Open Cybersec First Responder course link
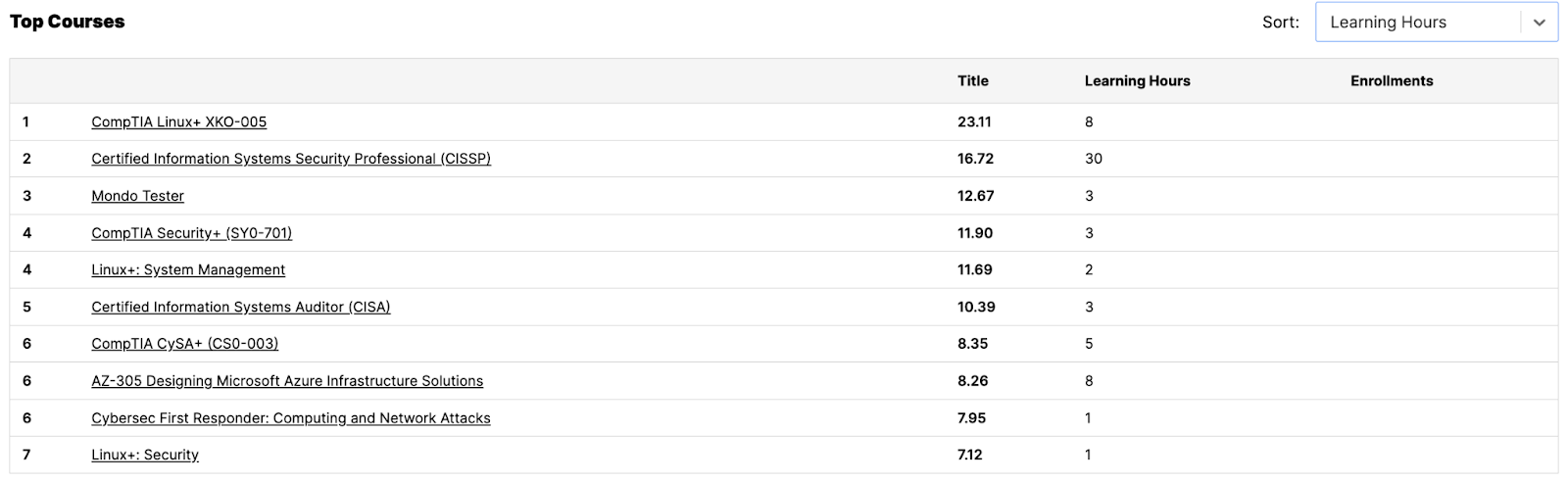Screen dimensions: 1568x481 291,418
